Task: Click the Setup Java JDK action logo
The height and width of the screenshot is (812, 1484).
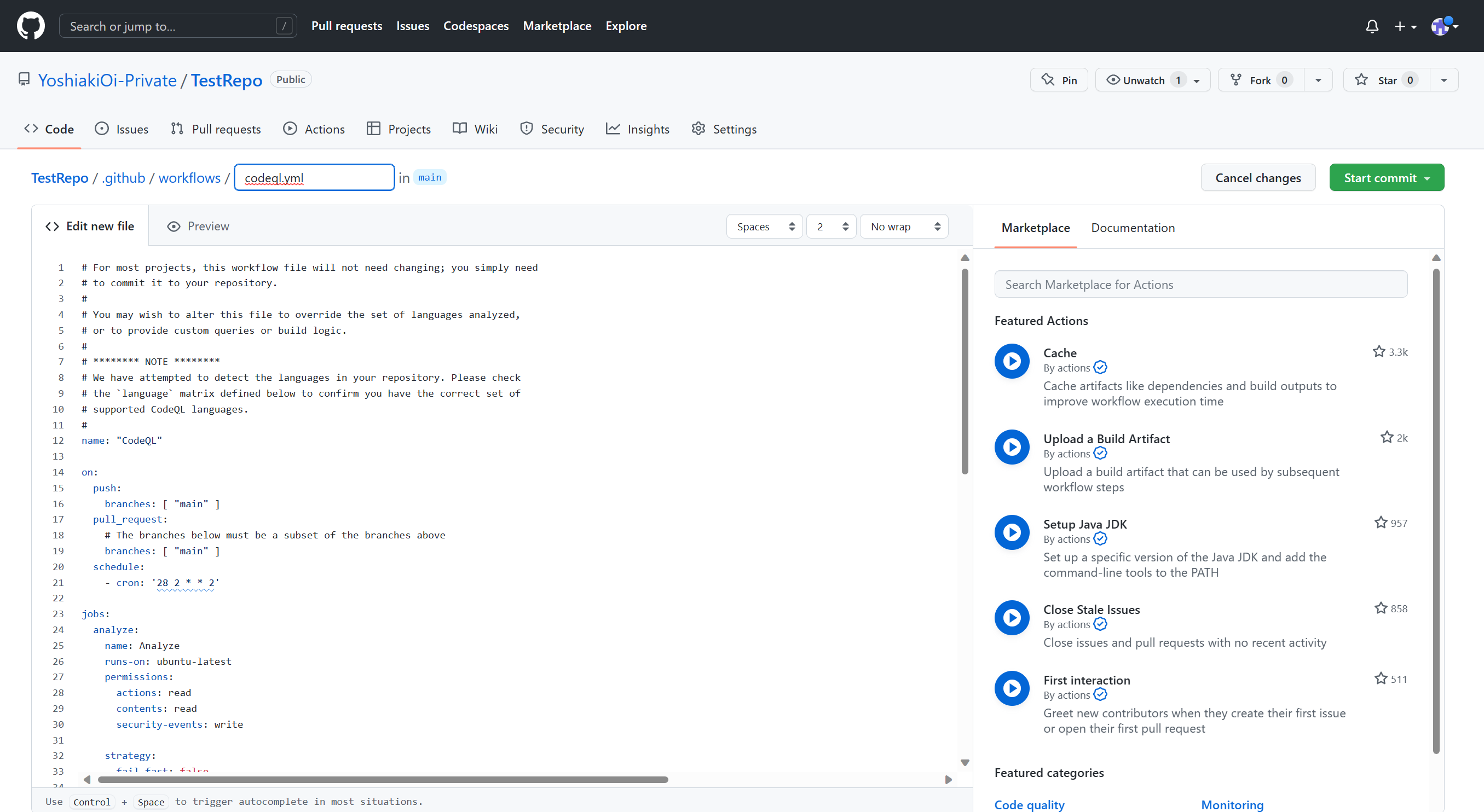Action: pyautogui.click(x=1012, y=532)
